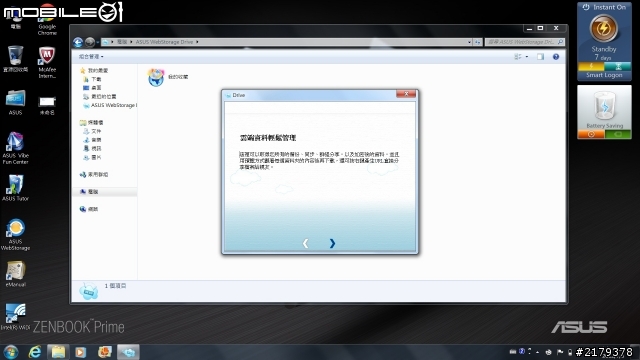Click the Explorer back arrow button

tap(78, 42)
